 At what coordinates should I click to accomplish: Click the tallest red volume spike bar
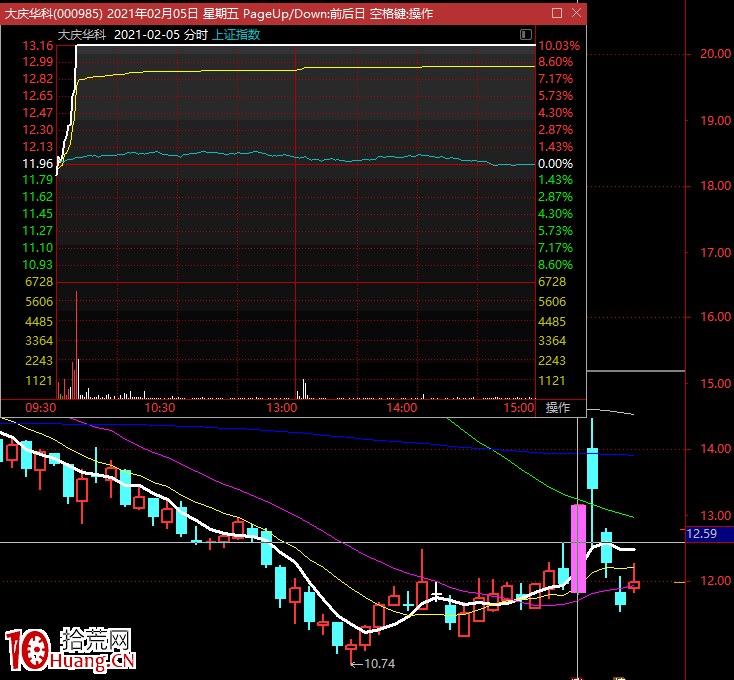pos(76,345)
